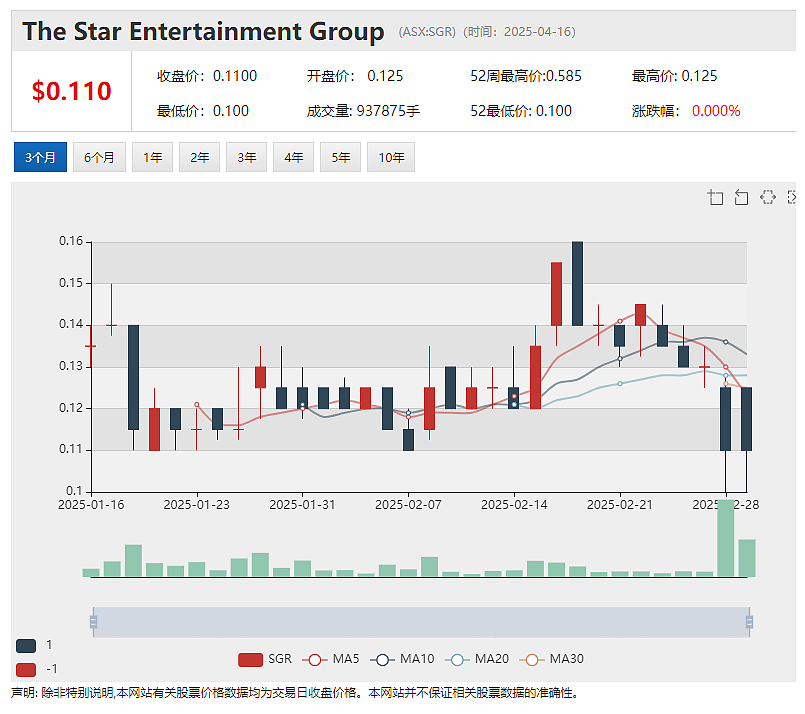The width and height of the screenshot is (805, 714).
Task: Click the MA20 marker point near 2025-02-21
Action: pos(620,383)
